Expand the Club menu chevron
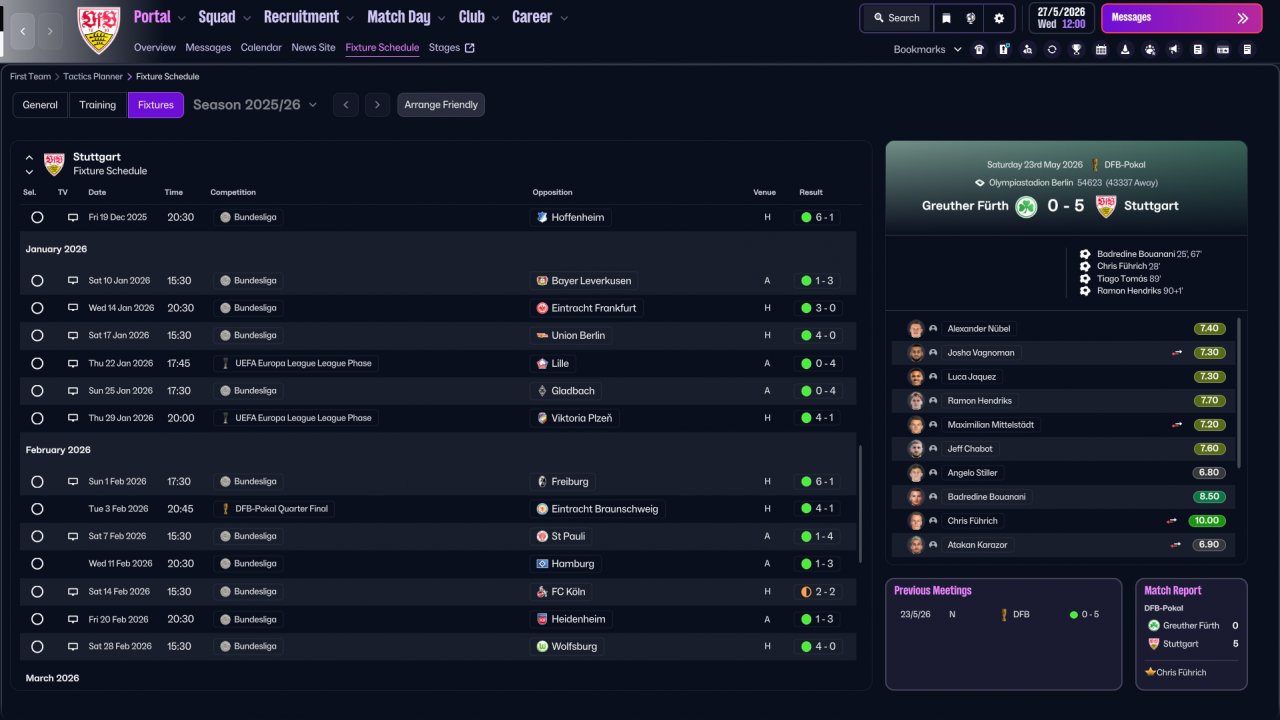 click(494, 18)
